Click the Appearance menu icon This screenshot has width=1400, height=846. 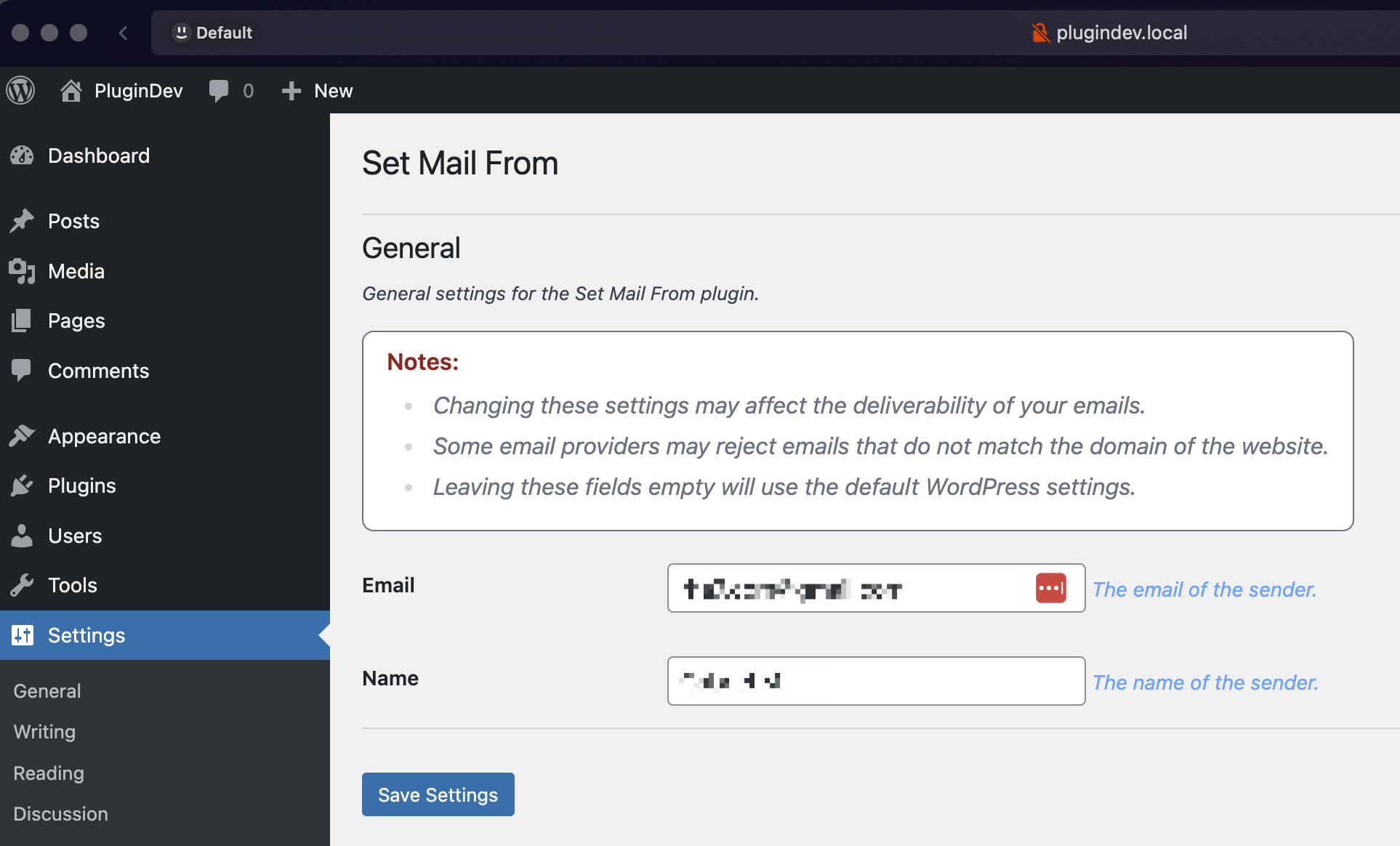(x=23, y=436)
